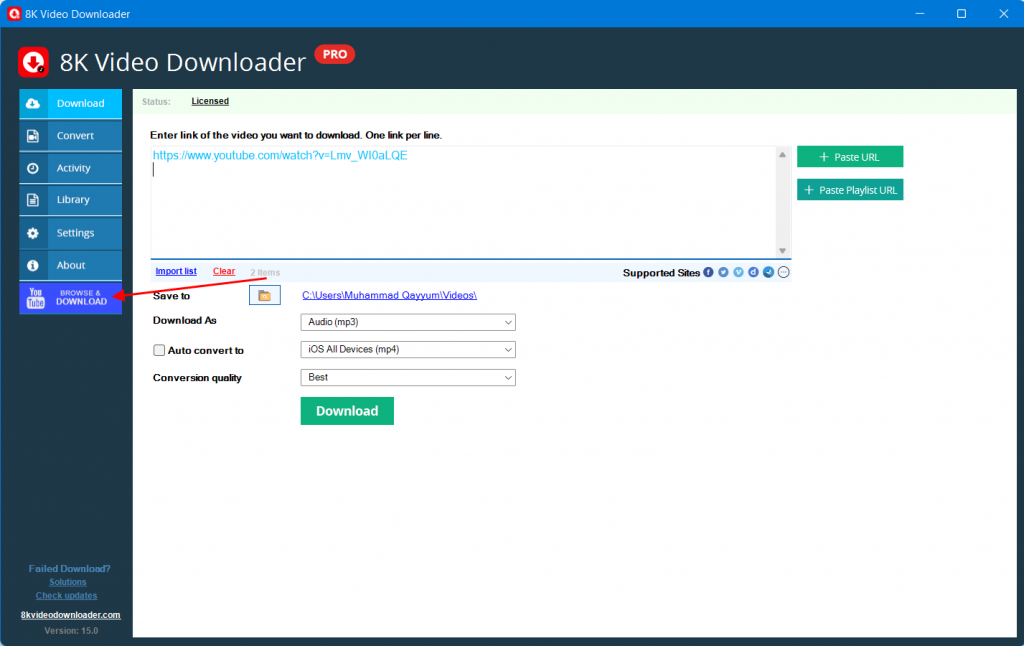Click the blue bird supported site icon
Screen dimensions: 1024x646
[769, 272]
